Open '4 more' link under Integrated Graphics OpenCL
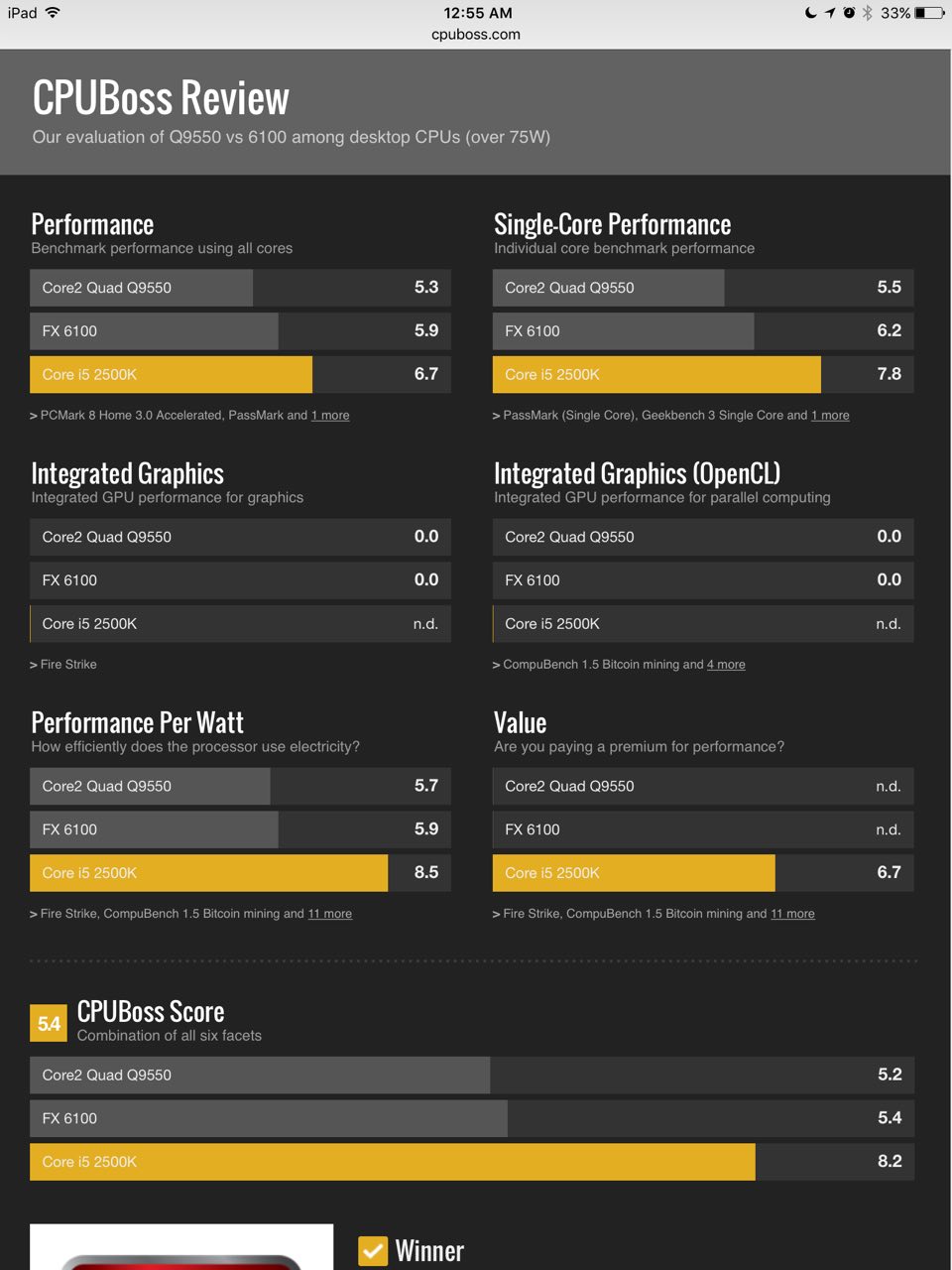This screenshot has width=952, height=1270. [x=726, y=665]
